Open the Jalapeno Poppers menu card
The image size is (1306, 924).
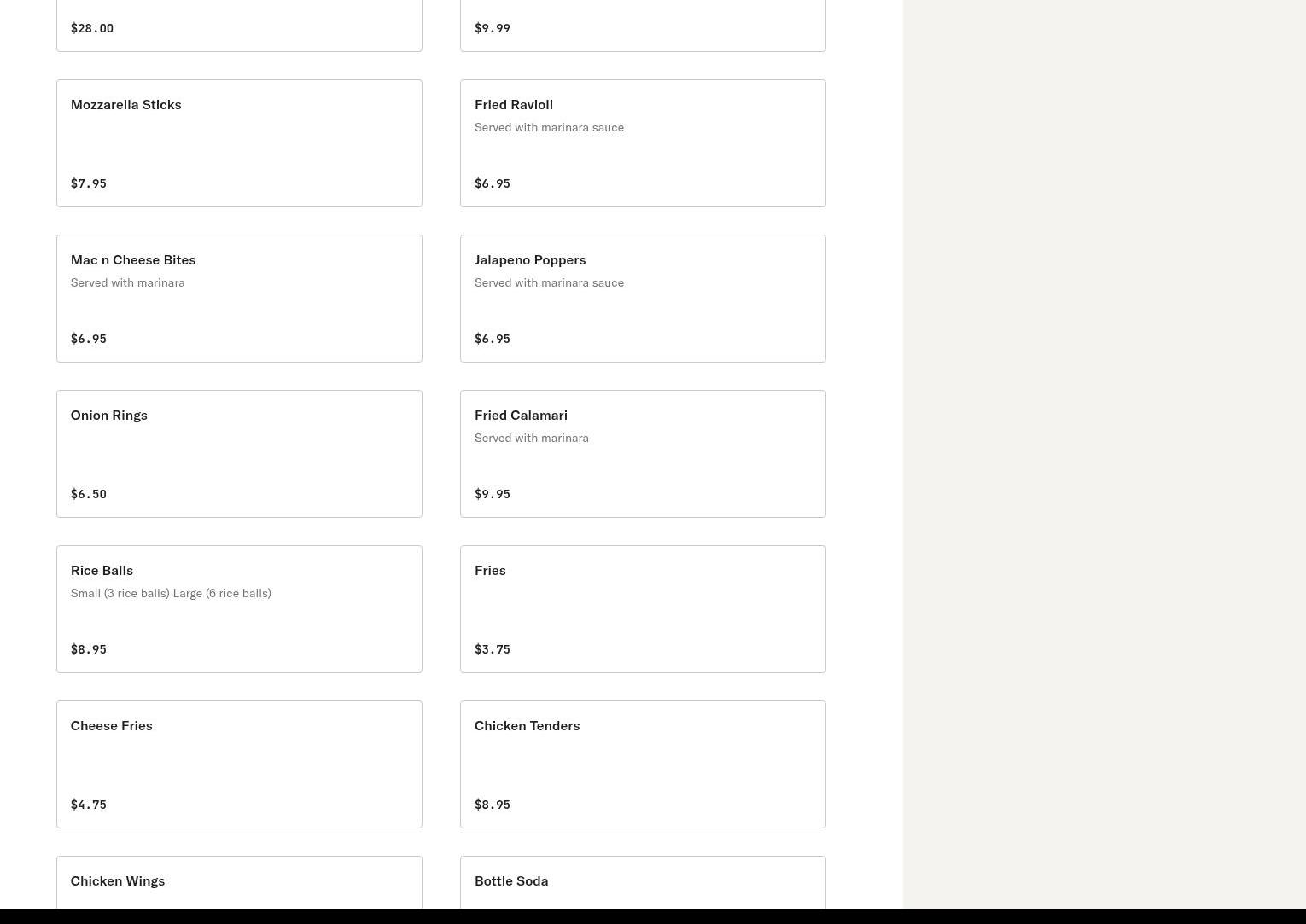643,299
